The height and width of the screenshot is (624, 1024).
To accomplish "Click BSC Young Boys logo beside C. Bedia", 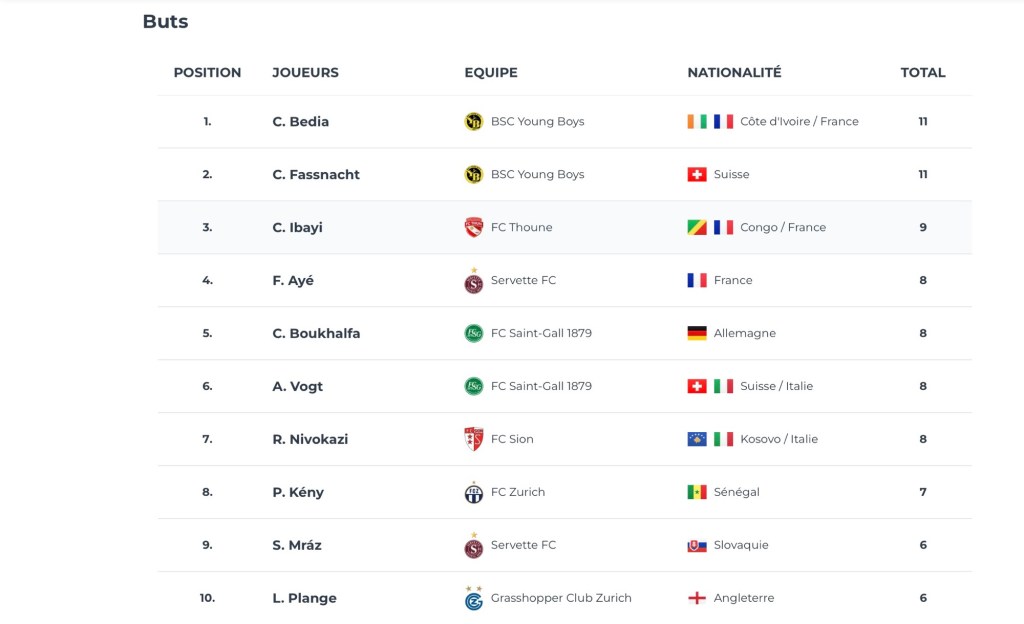I will coord(474,122).
